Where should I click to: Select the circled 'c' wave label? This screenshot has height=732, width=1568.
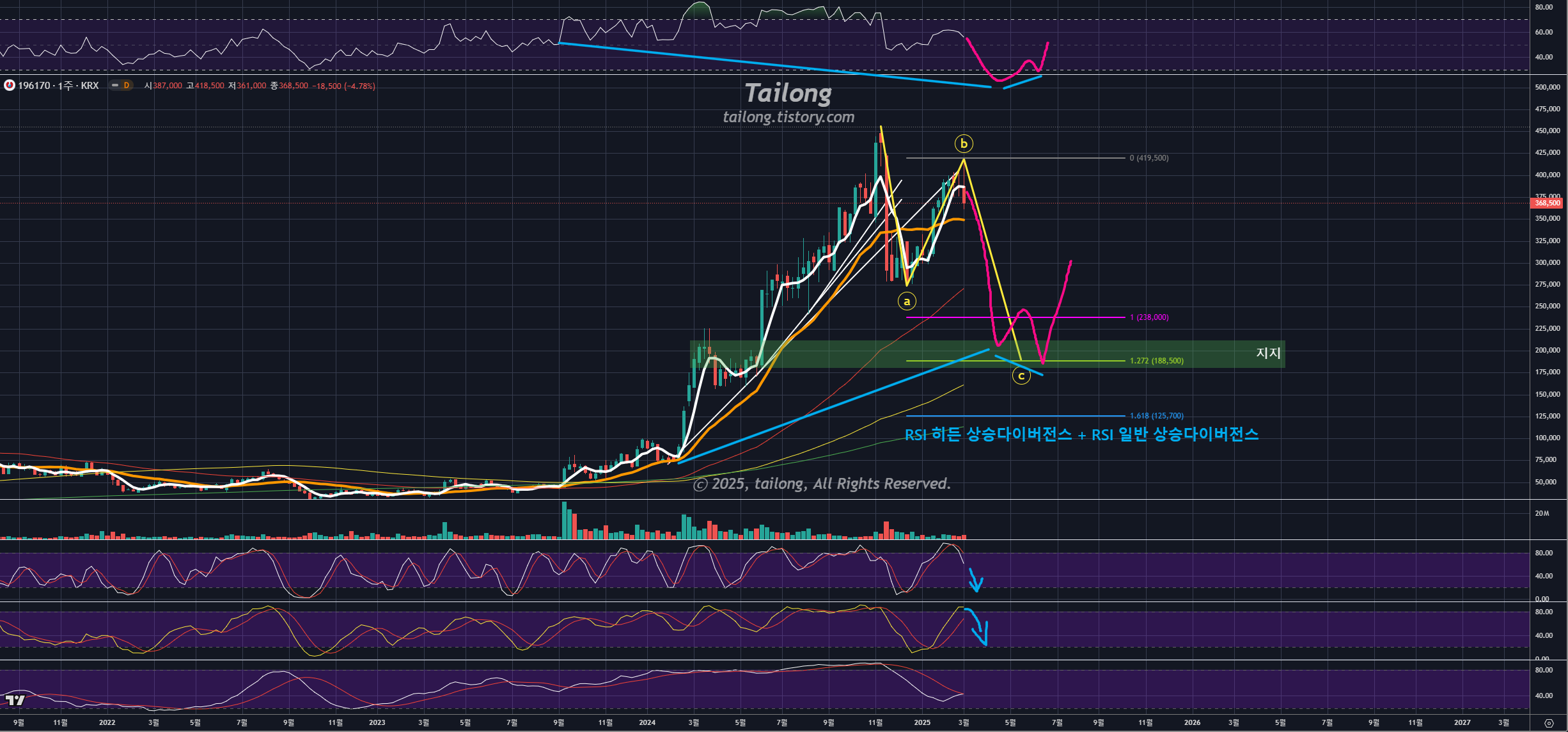pos(1021,376)
